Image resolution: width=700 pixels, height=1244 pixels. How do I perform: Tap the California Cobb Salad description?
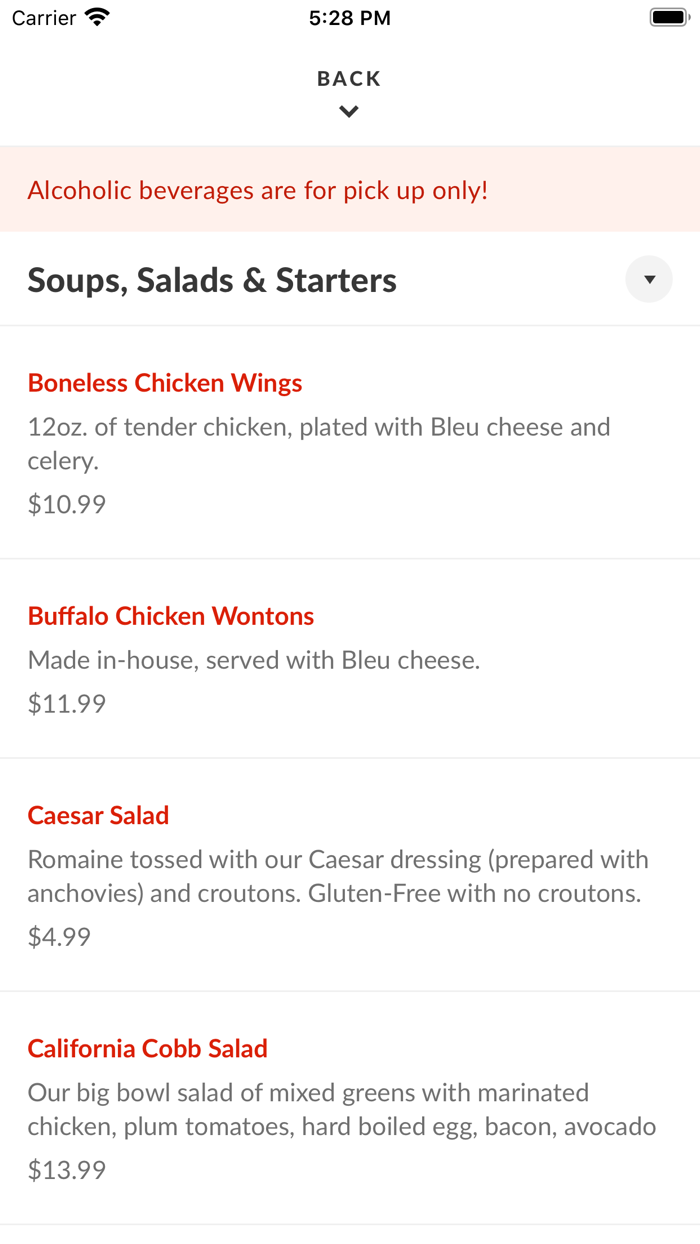coord(341,1109)
